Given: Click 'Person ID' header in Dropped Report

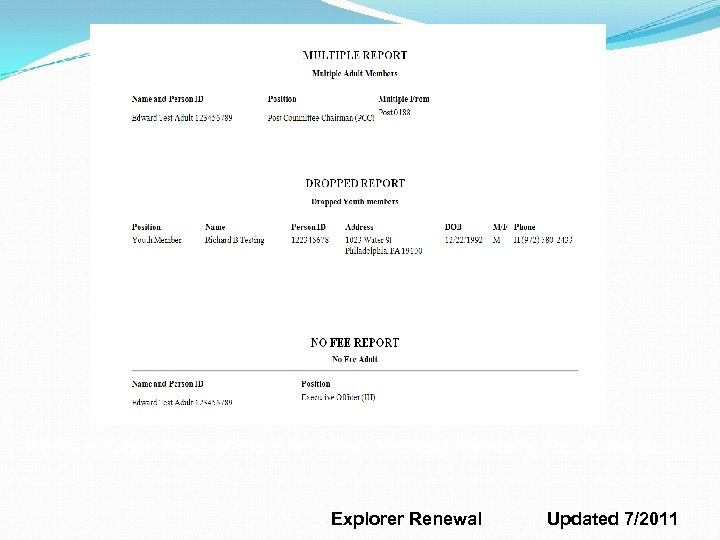Looking at the screenshot, I should coord(308,227).
